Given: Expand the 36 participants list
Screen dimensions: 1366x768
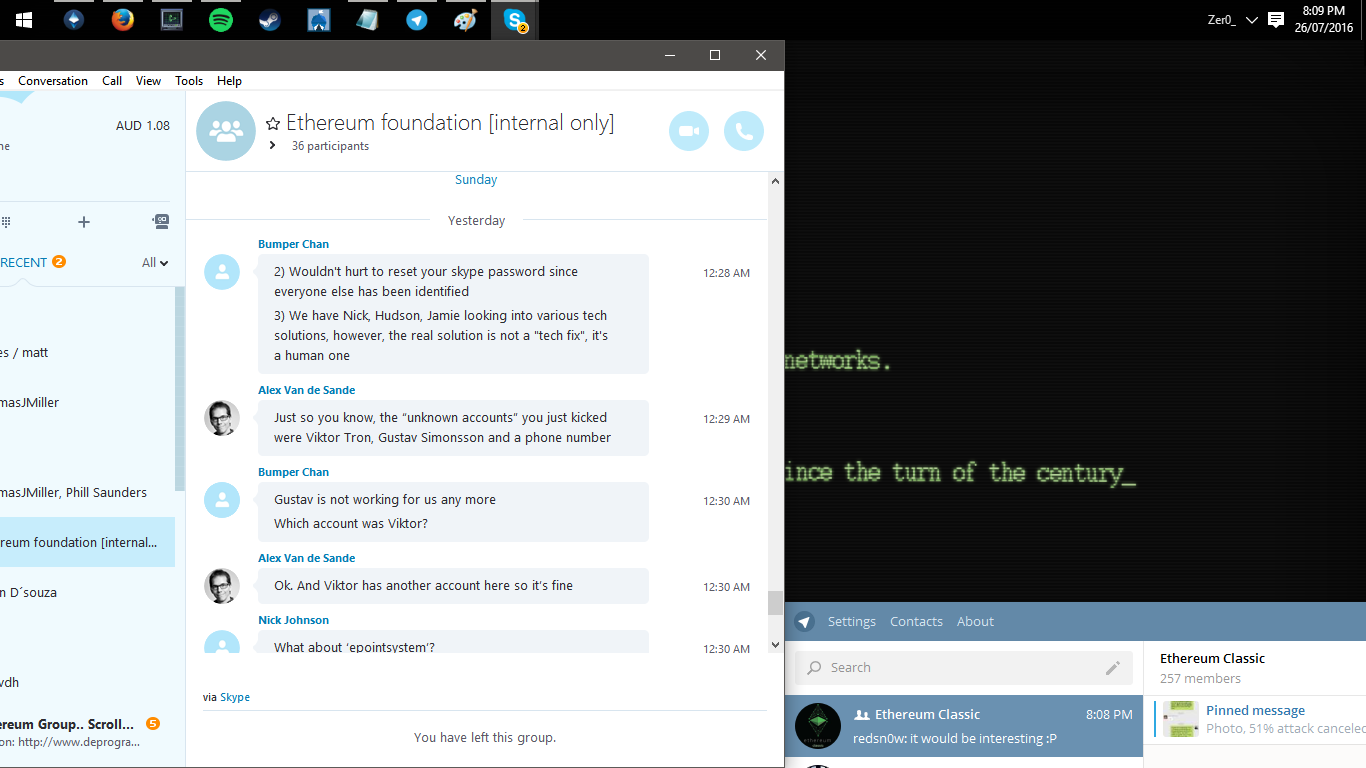Looking at the screenshot, I should pos(272,146).
